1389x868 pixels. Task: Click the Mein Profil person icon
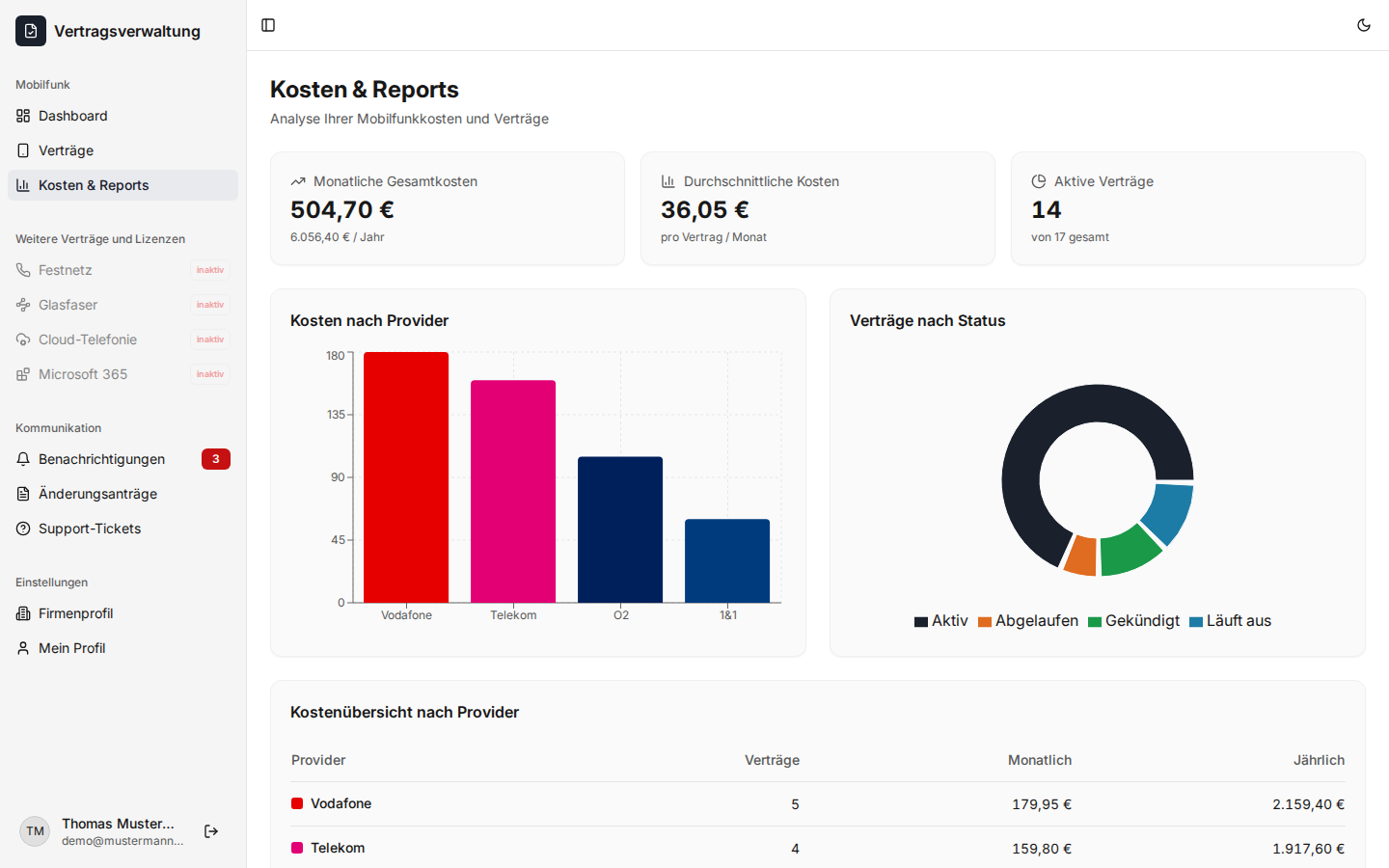pos(23,648)
